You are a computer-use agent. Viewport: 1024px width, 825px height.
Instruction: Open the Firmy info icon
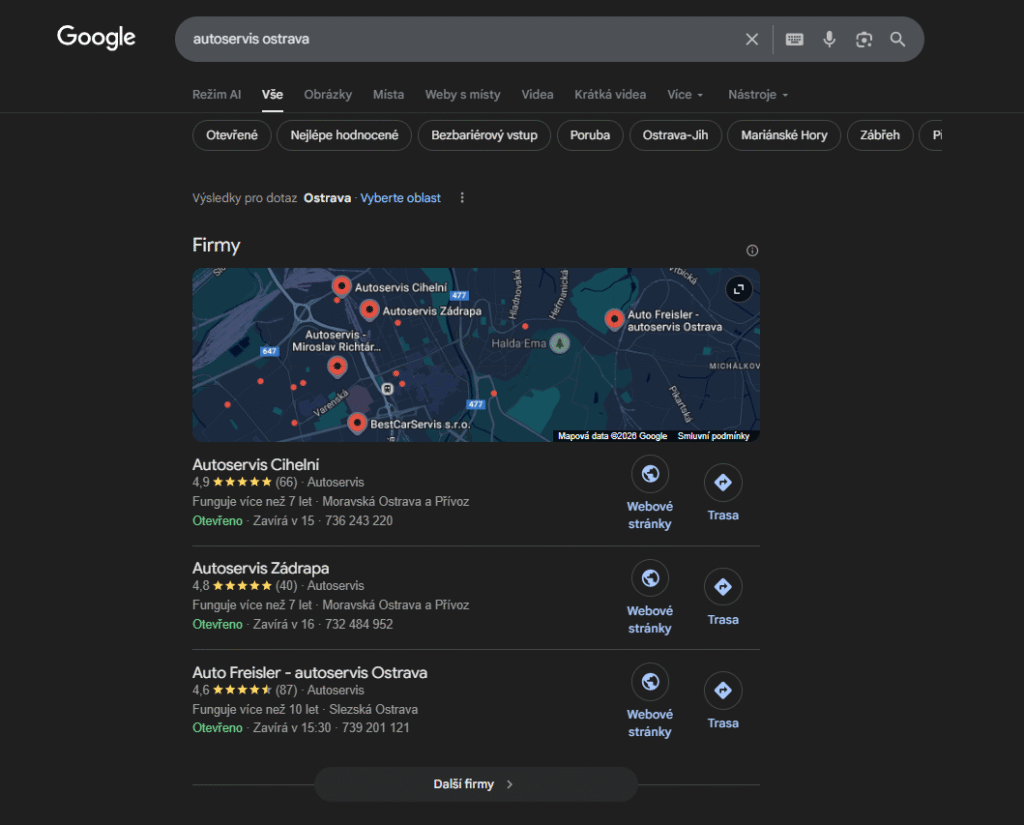752,250
